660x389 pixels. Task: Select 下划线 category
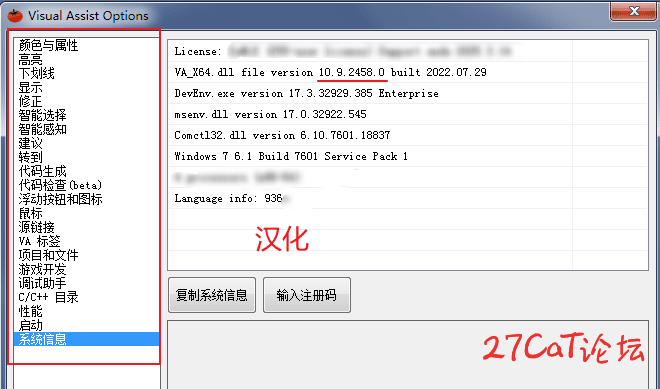pos(36,73)
